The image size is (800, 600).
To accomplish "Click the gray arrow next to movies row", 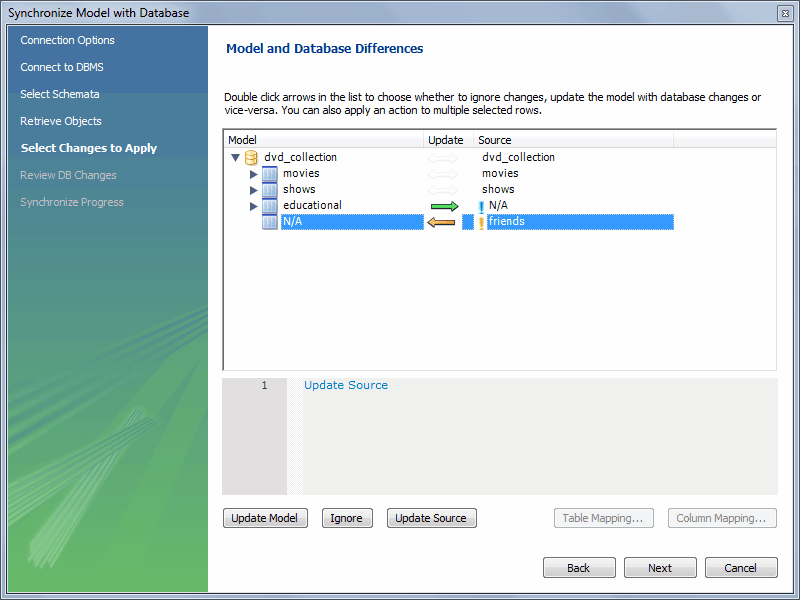I will pyautogui.click(x=444, y=173).
